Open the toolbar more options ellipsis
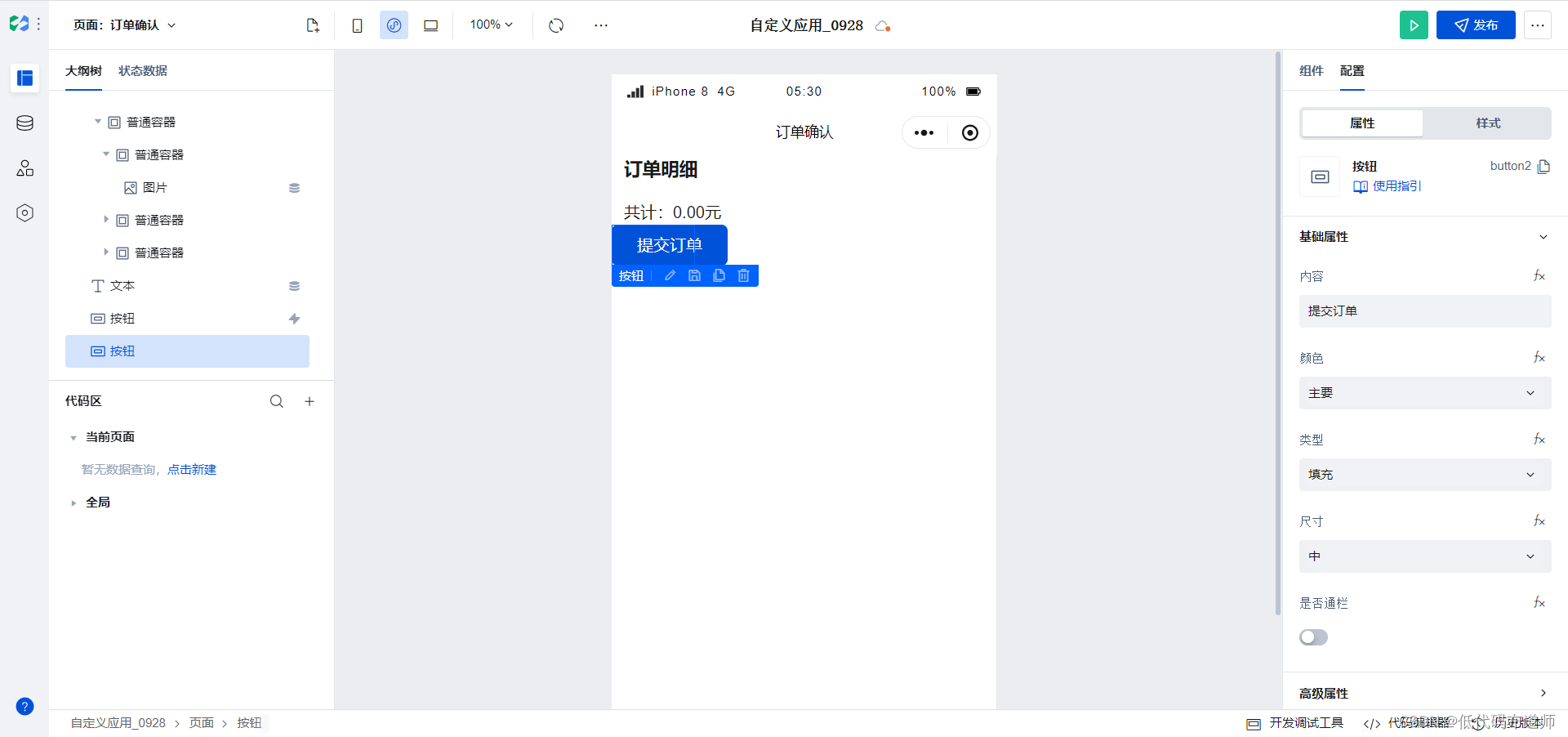1568x737 pixels. click(x=601, y=25)
